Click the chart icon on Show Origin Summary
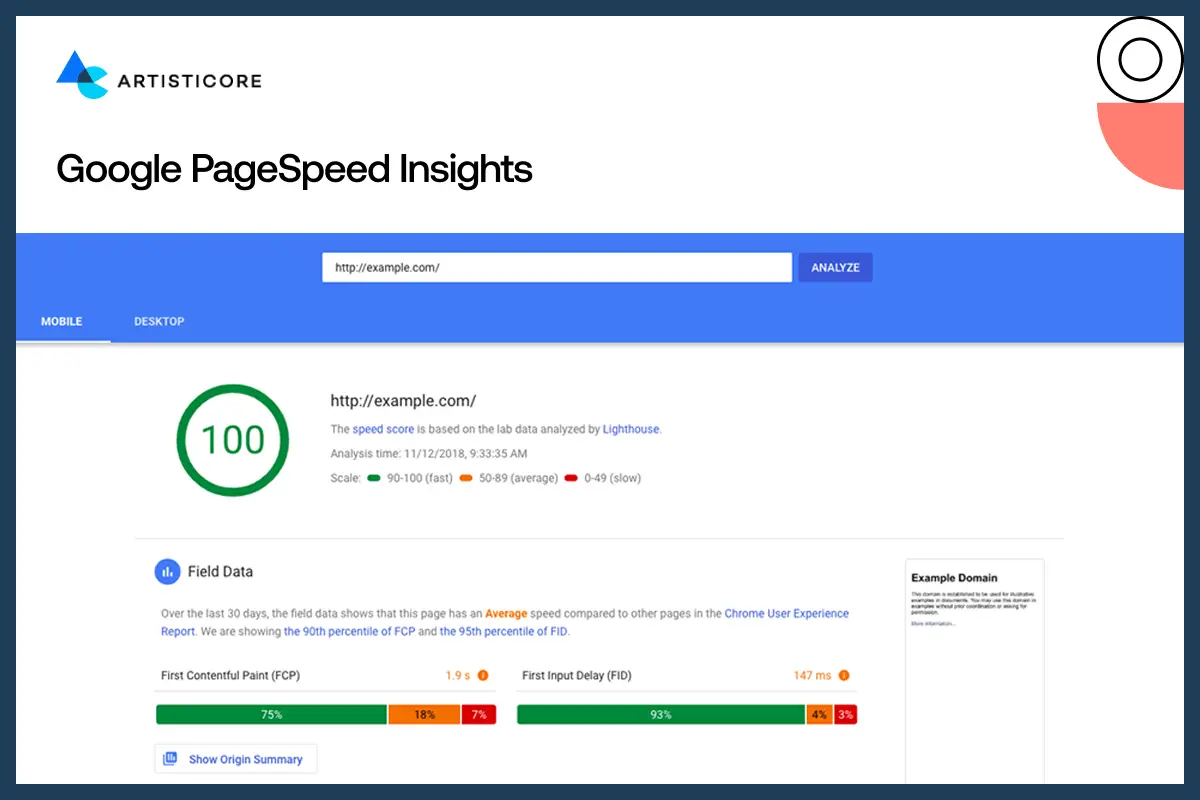This screenshot has width=1200, height=800. pyautogui.click(x=170, y=758)
